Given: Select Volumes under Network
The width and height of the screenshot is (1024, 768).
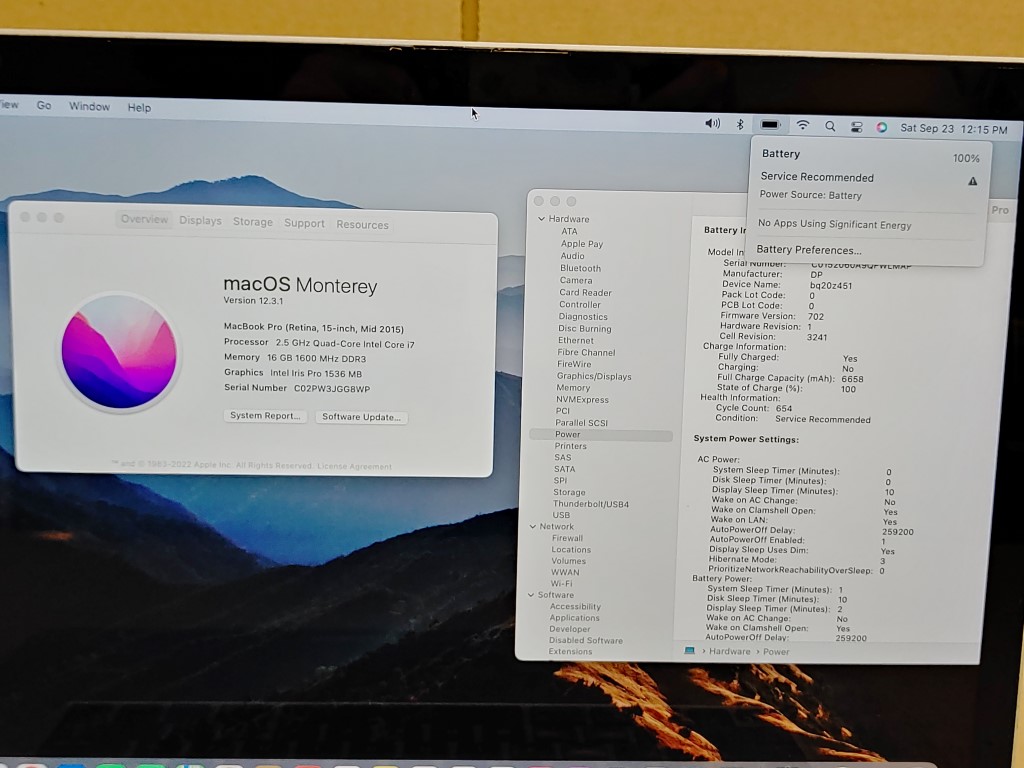Looking at the screenshot, I should (x=568, y=561).
